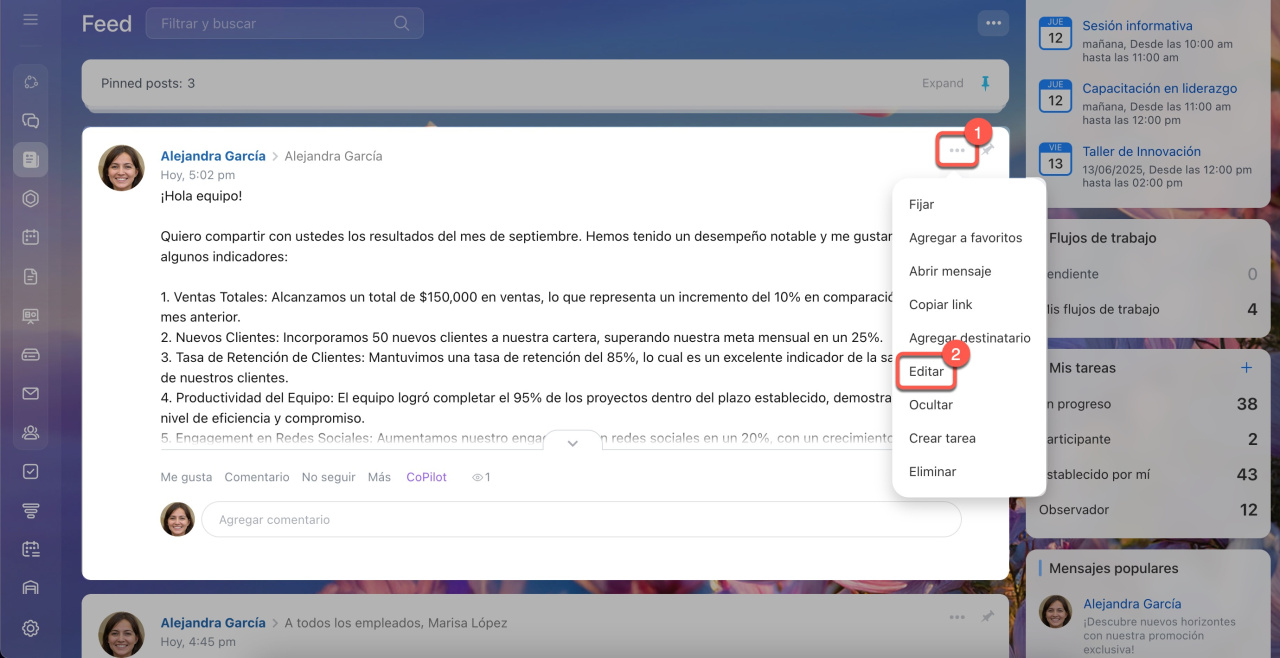Screen dimensions: 1280x658
Task: Open the checkmark tasks icon in sidebar
Action: pyautogui.click(x=30, y=471)
